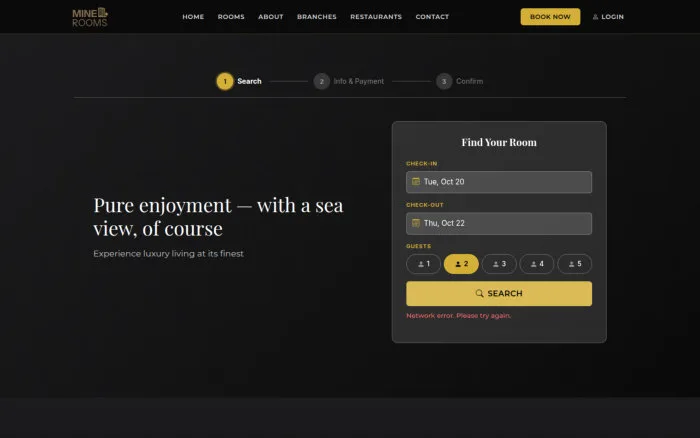700x438 pixels.
Task: Click the yellow Search button
Action: click(x=499, y=293)
